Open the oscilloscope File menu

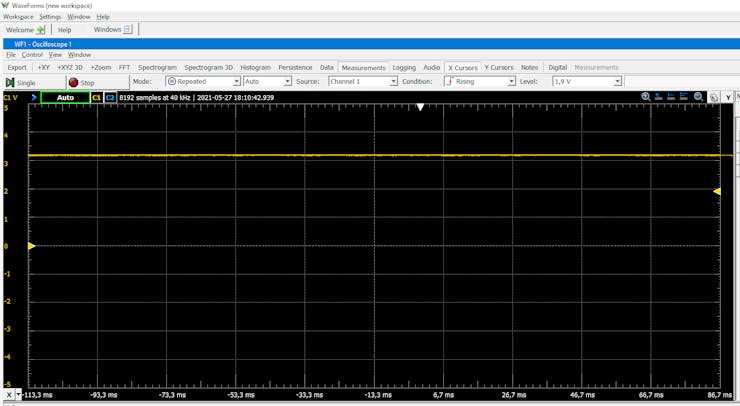(x=11, y=55)
